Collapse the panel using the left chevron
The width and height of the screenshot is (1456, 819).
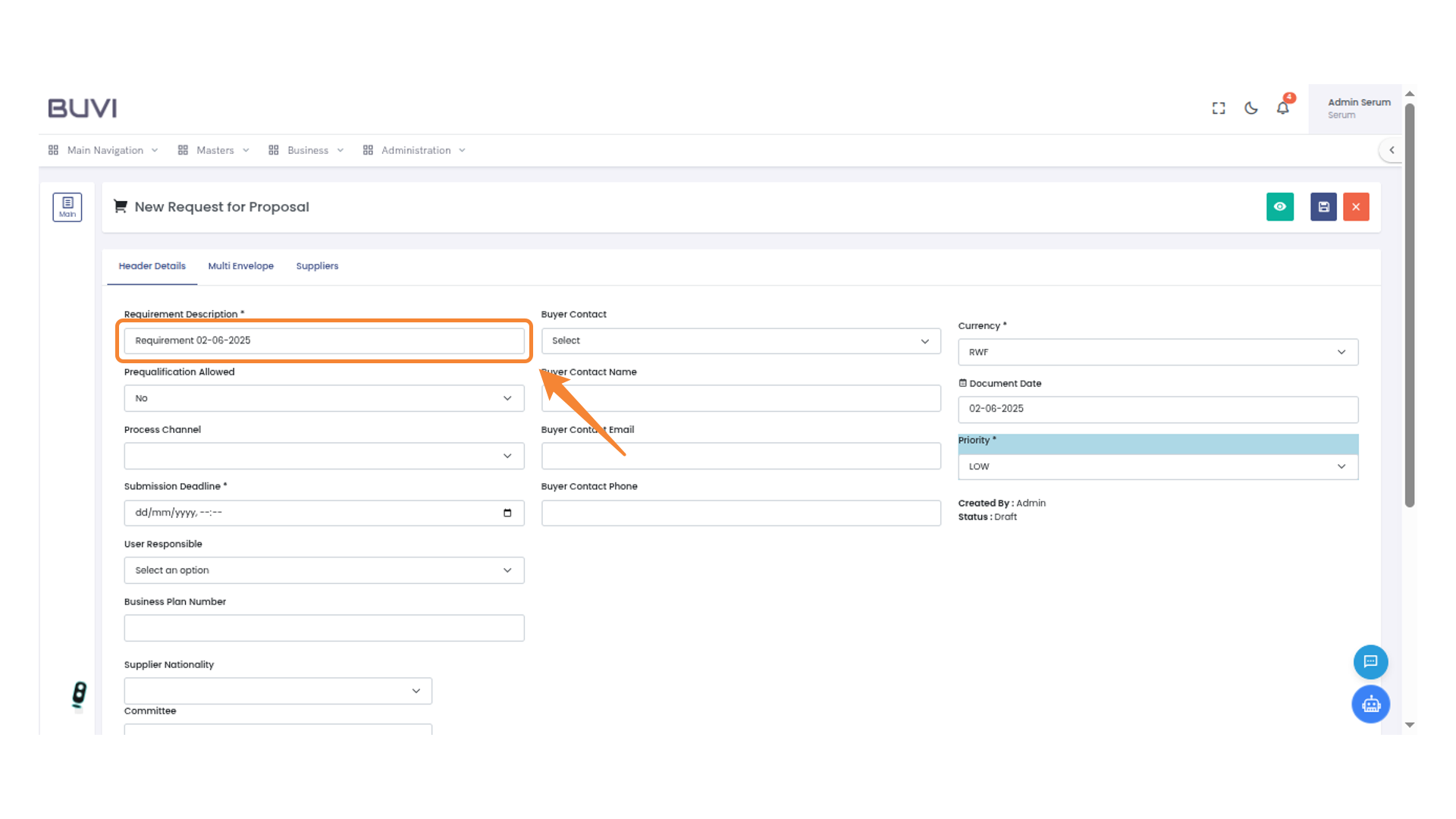[1392, 149]
